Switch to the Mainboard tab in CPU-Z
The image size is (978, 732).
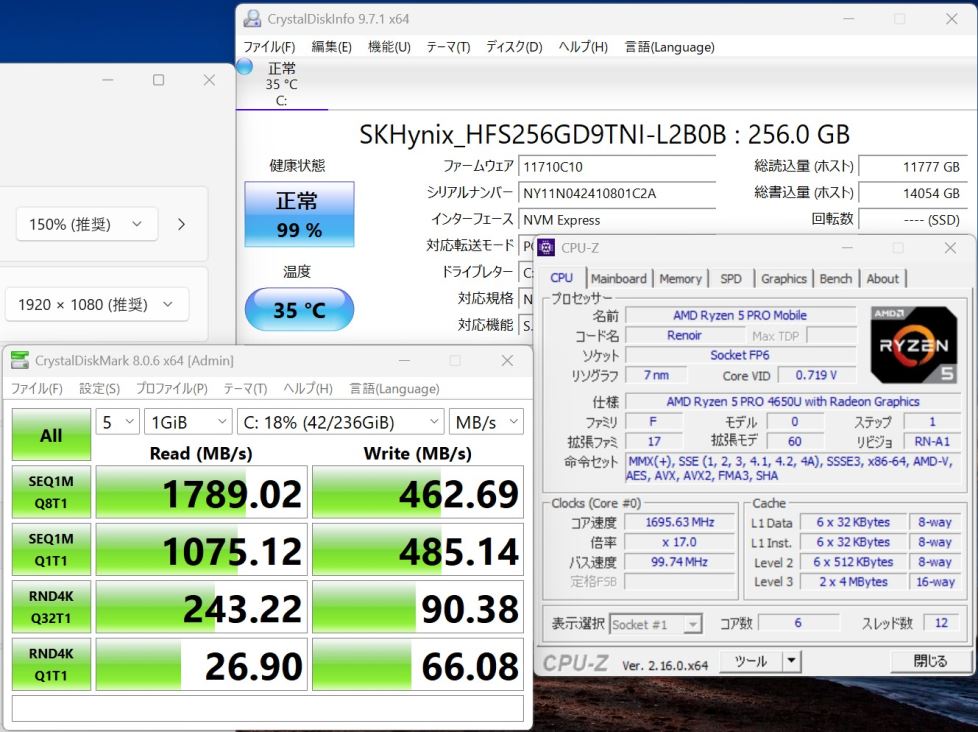618,279
